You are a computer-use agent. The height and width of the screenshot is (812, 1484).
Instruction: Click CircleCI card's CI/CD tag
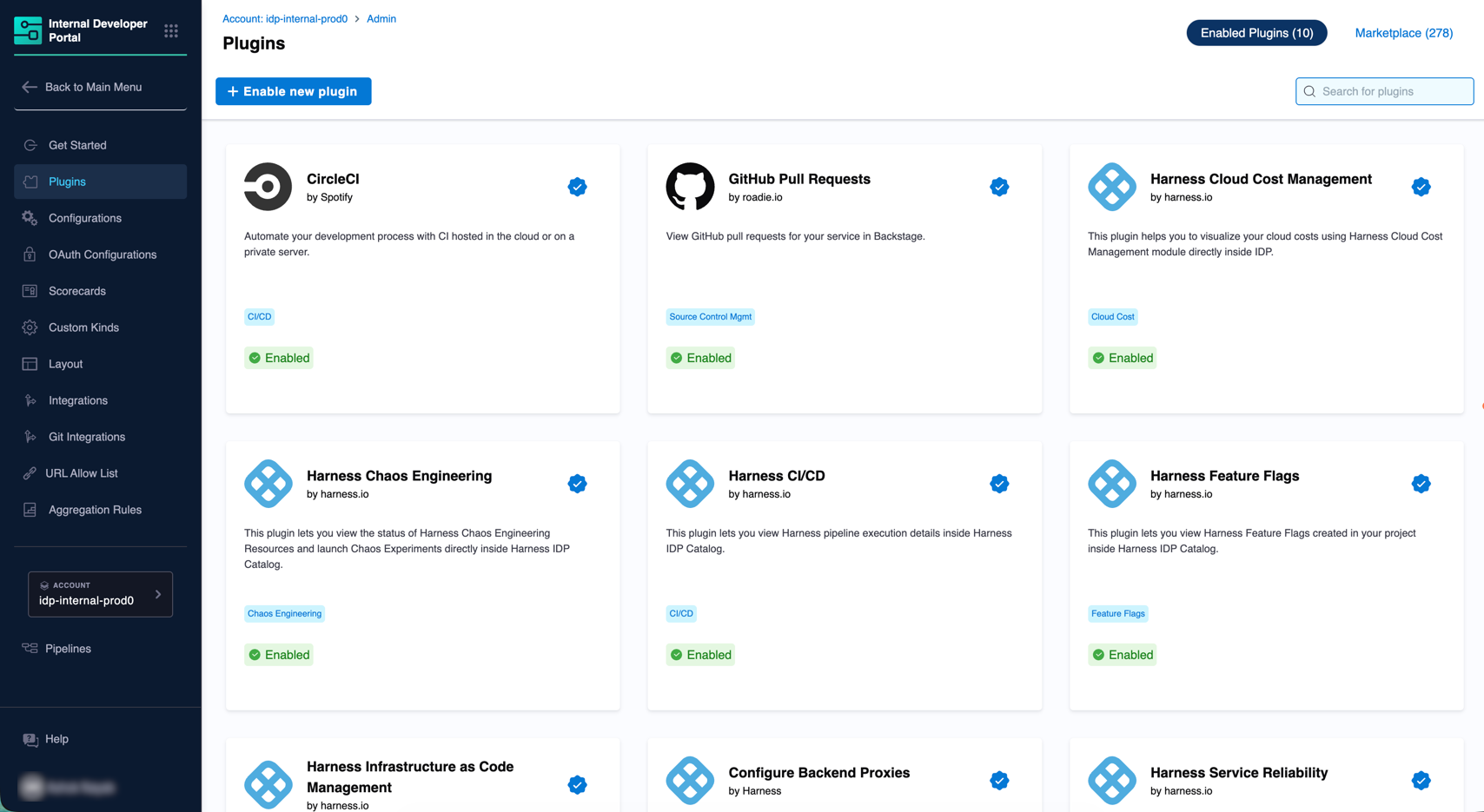259,317
